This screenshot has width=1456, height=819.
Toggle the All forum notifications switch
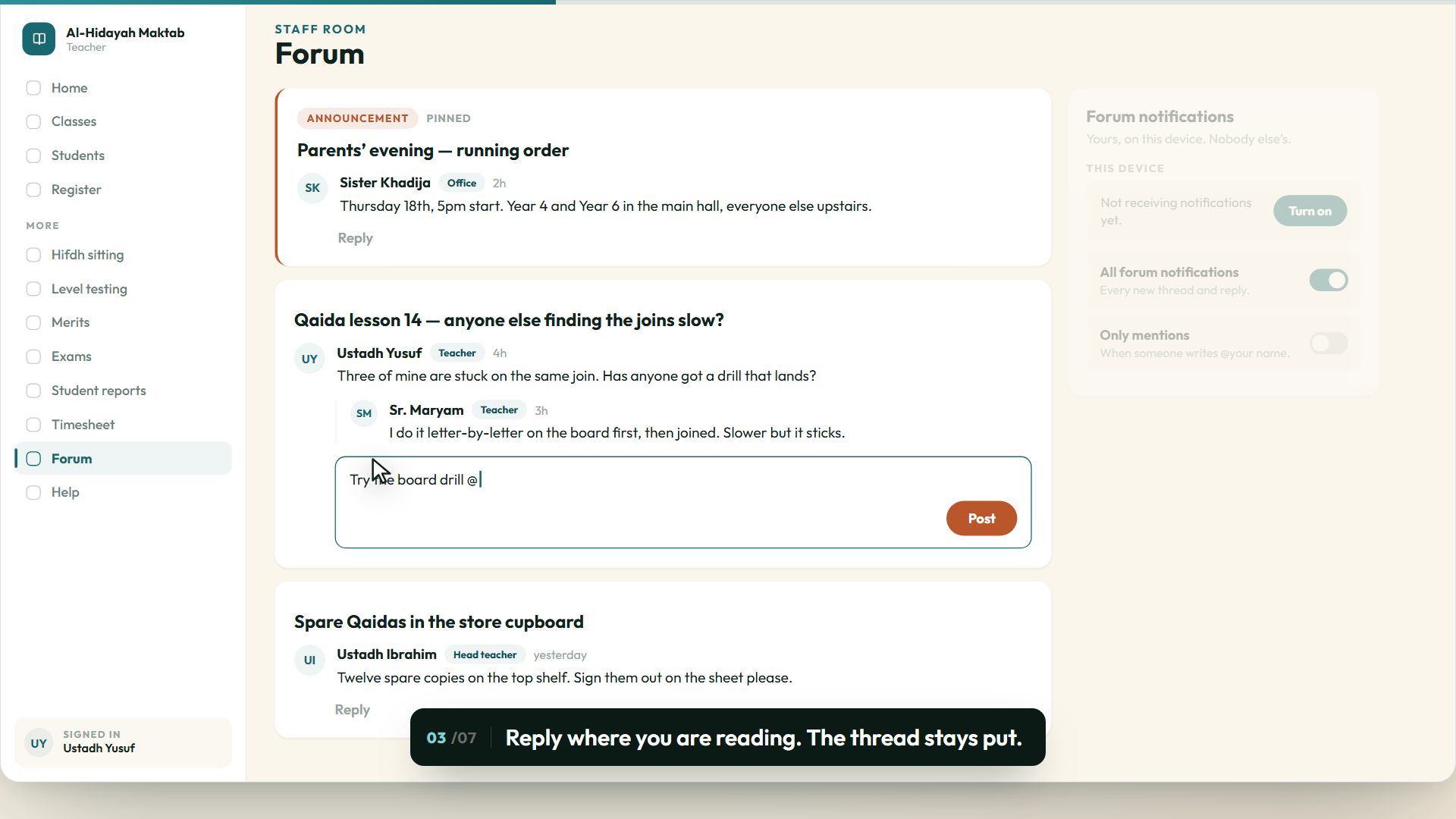coord(1329,280)
